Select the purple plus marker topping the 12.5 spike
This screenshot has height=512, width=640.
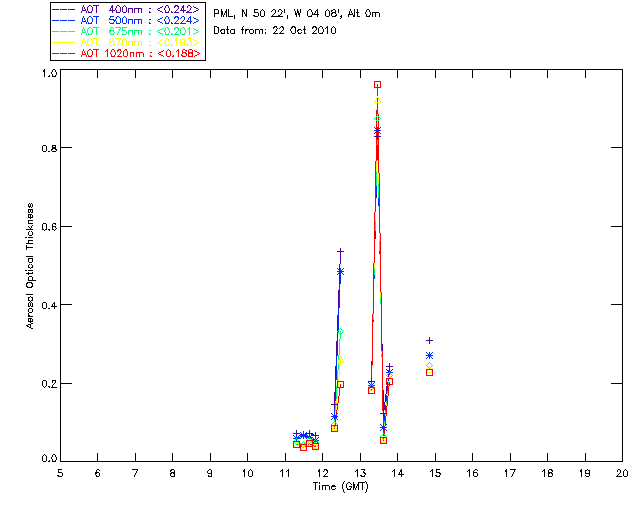pos(340,252)
